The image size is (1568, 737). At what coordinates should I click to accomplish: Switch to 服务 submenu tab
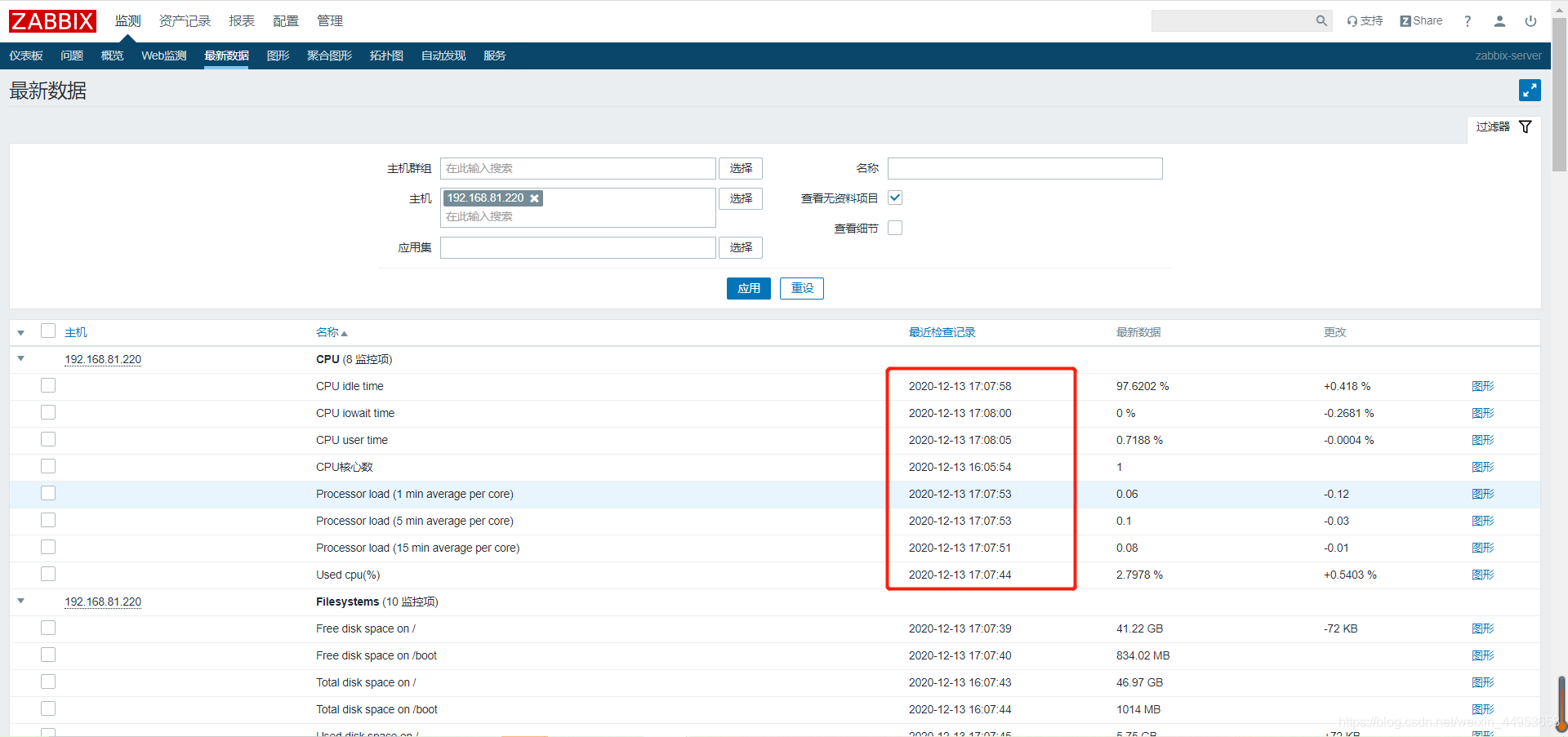click(x=494, y=55)
